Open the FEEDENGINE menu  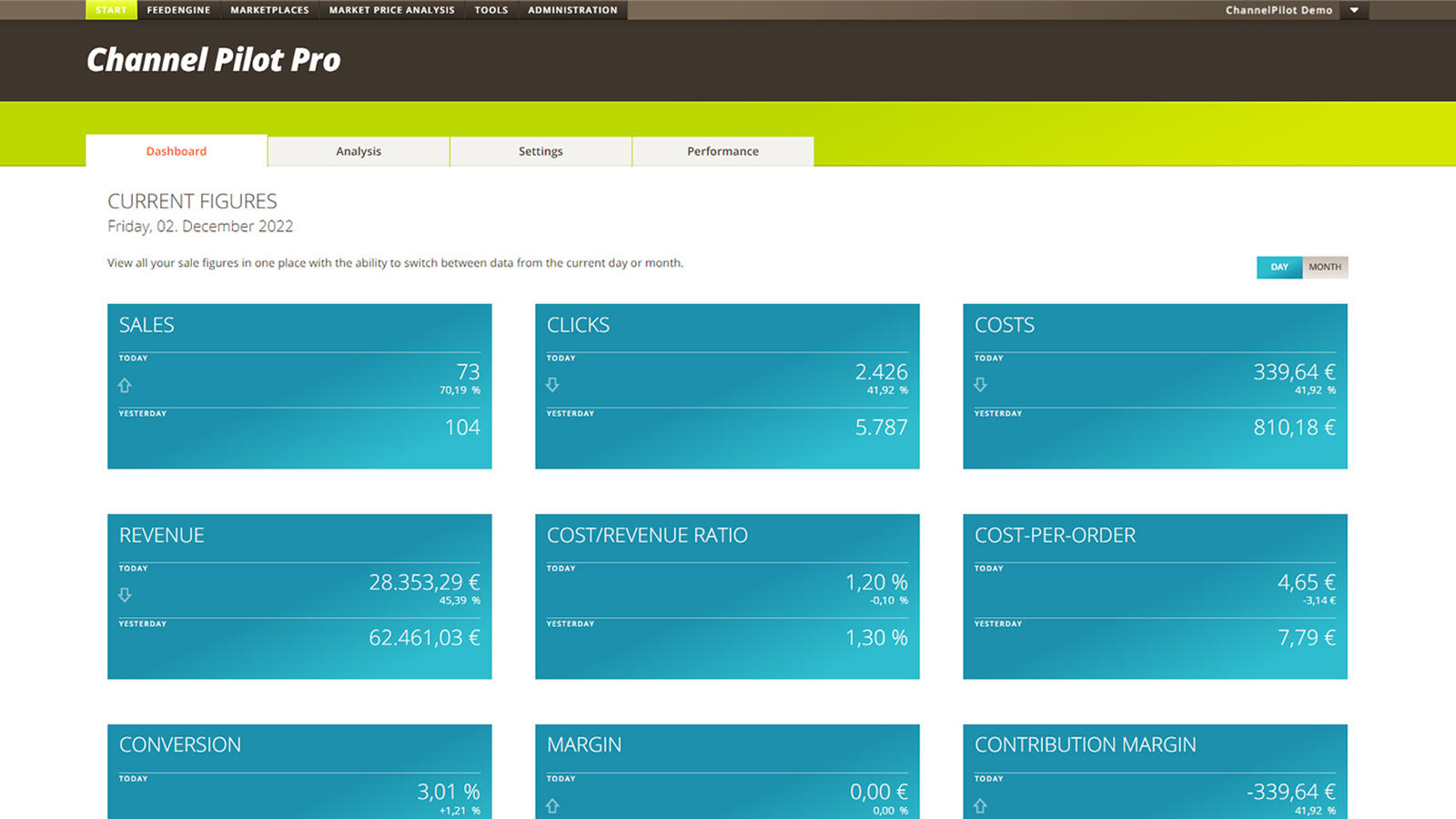click(178, 10)
